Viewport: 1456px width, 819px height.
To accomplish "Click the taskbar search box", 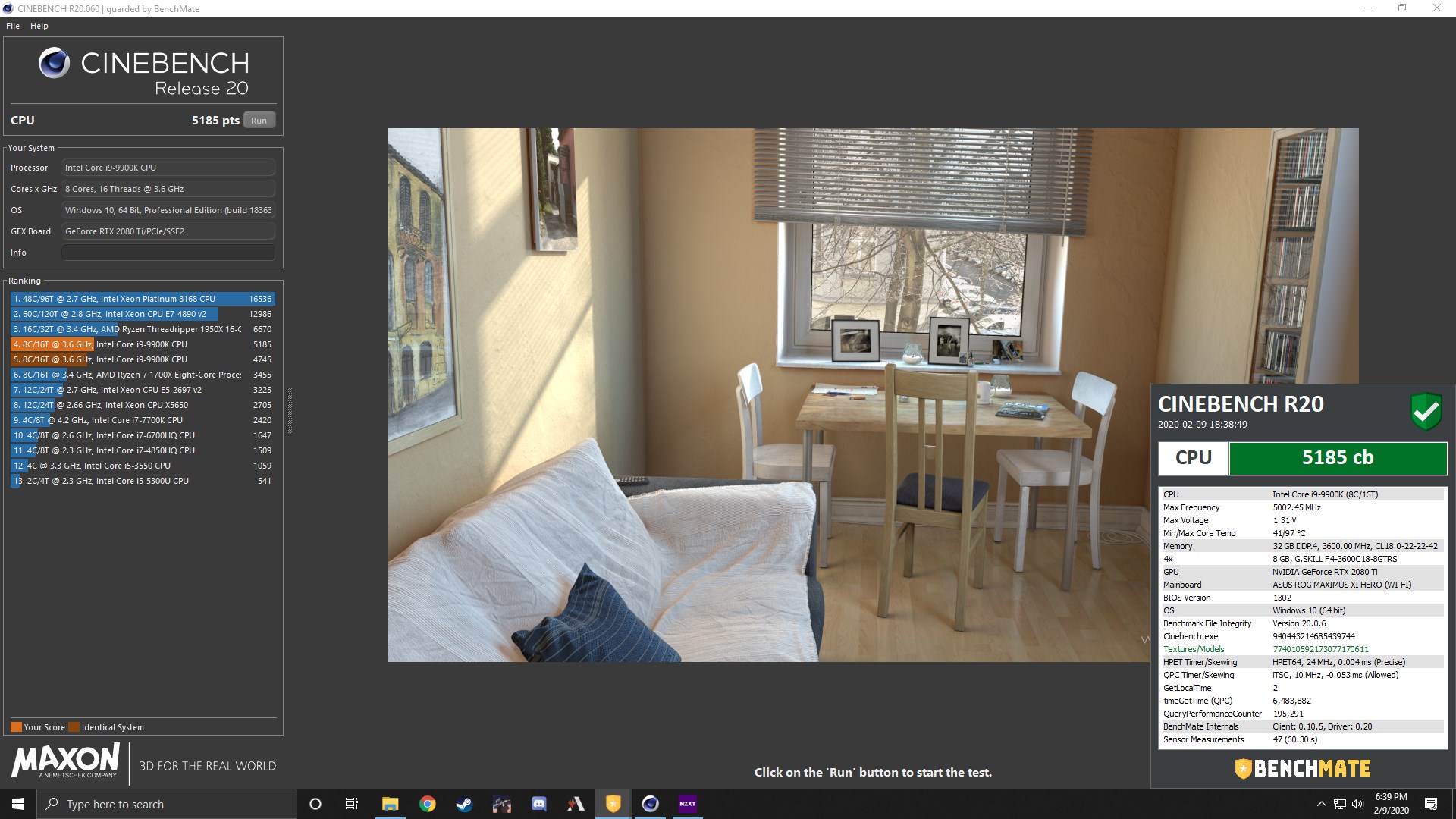I will (x=167, y=804).
